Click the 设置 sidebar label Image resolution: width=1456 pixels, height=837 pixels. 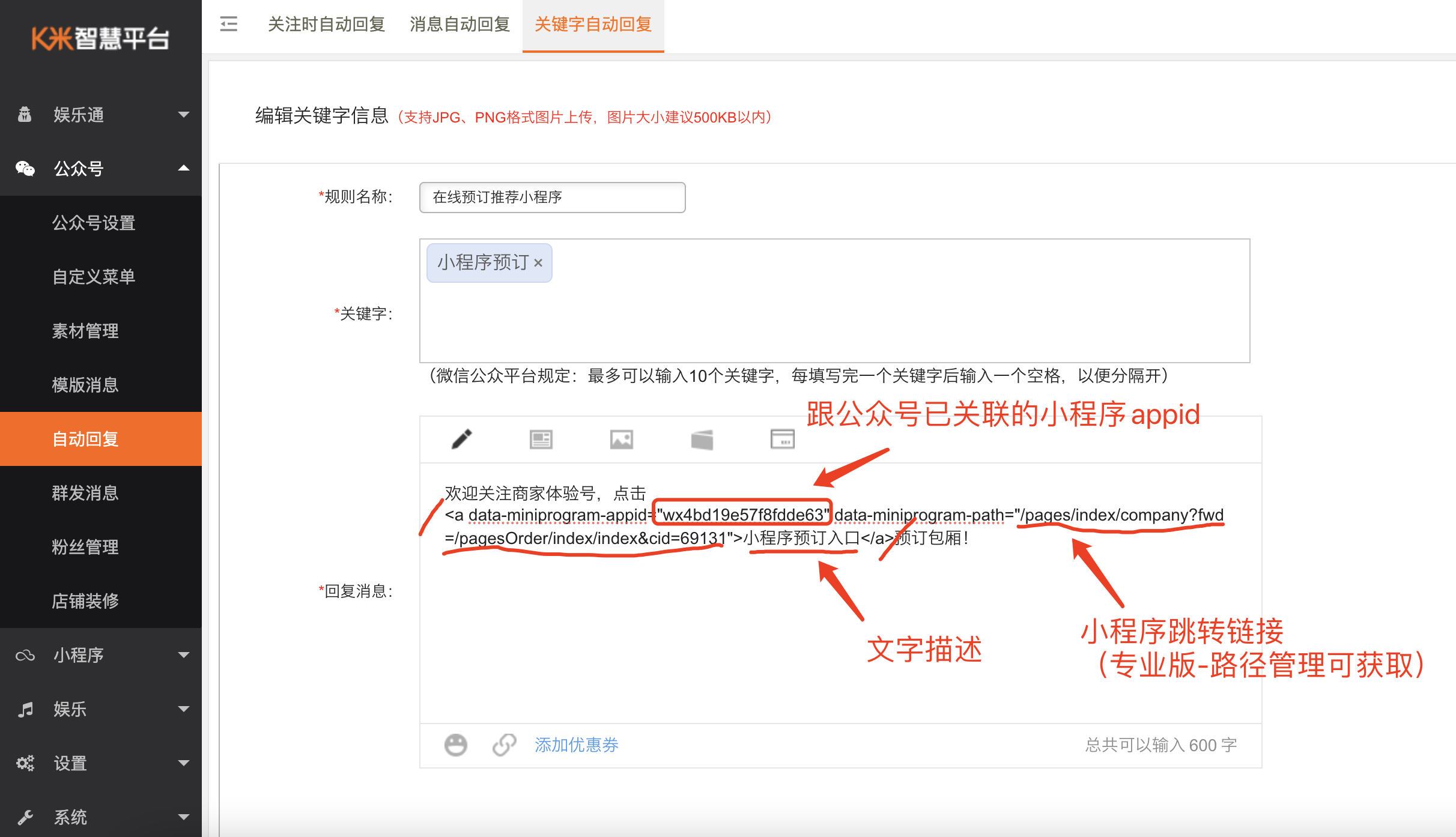click(x=70, y=763)
